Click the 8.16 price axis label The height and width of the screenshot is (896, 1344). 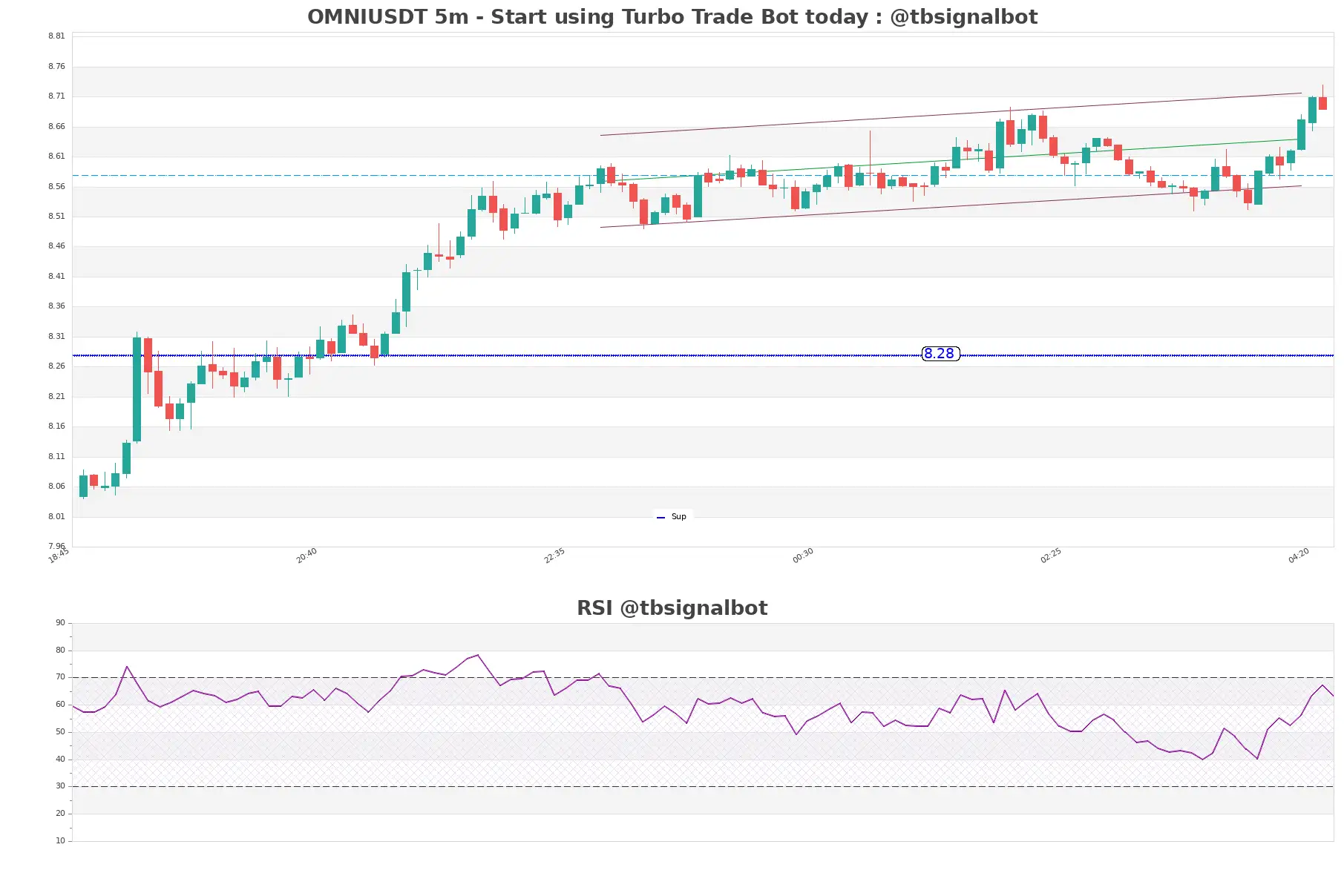tap(56, 426)
